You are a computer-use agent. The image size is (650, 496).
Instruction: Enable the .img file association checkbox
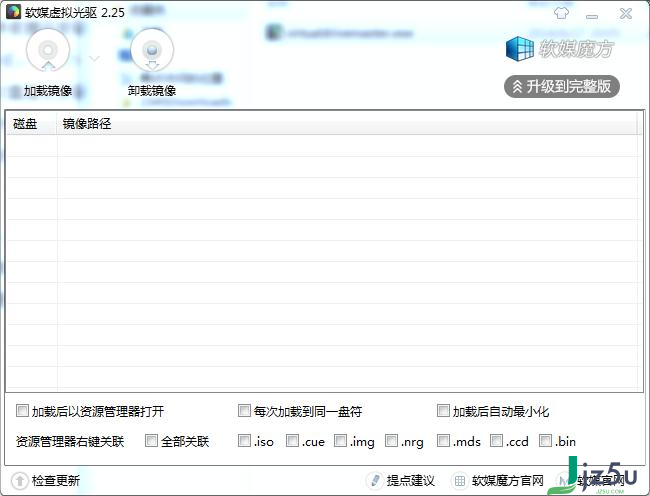coord(340,441)
